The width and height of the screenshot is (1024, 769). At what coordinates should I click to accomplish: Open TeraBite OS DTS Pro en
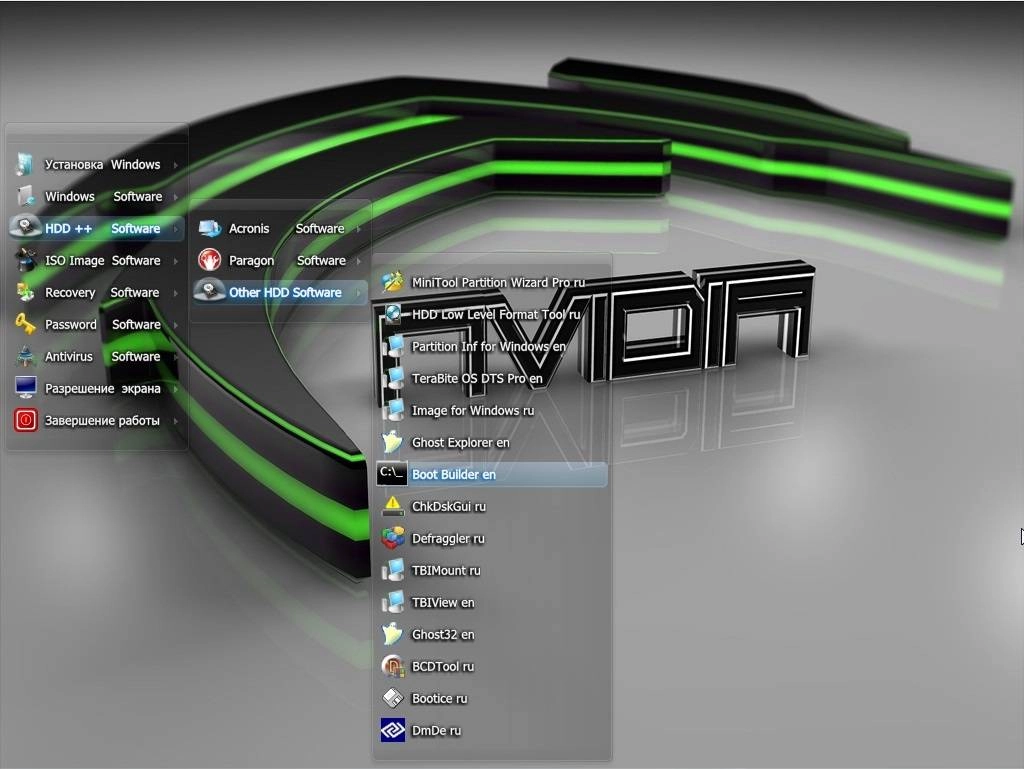492,378
